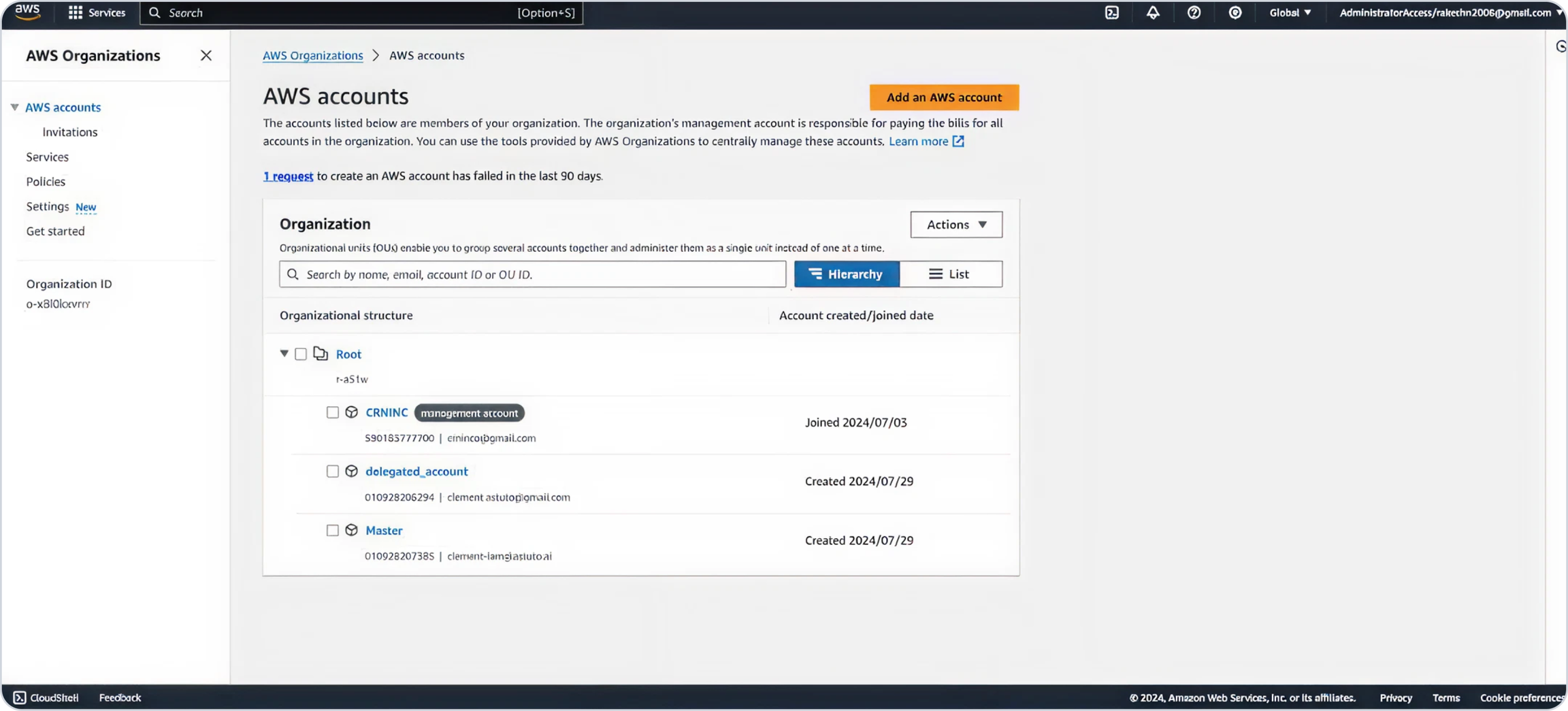The height and width of the screenshot is (711, 1568).
Task: Click the Add an AWS account button
Action: coord(943,97)
